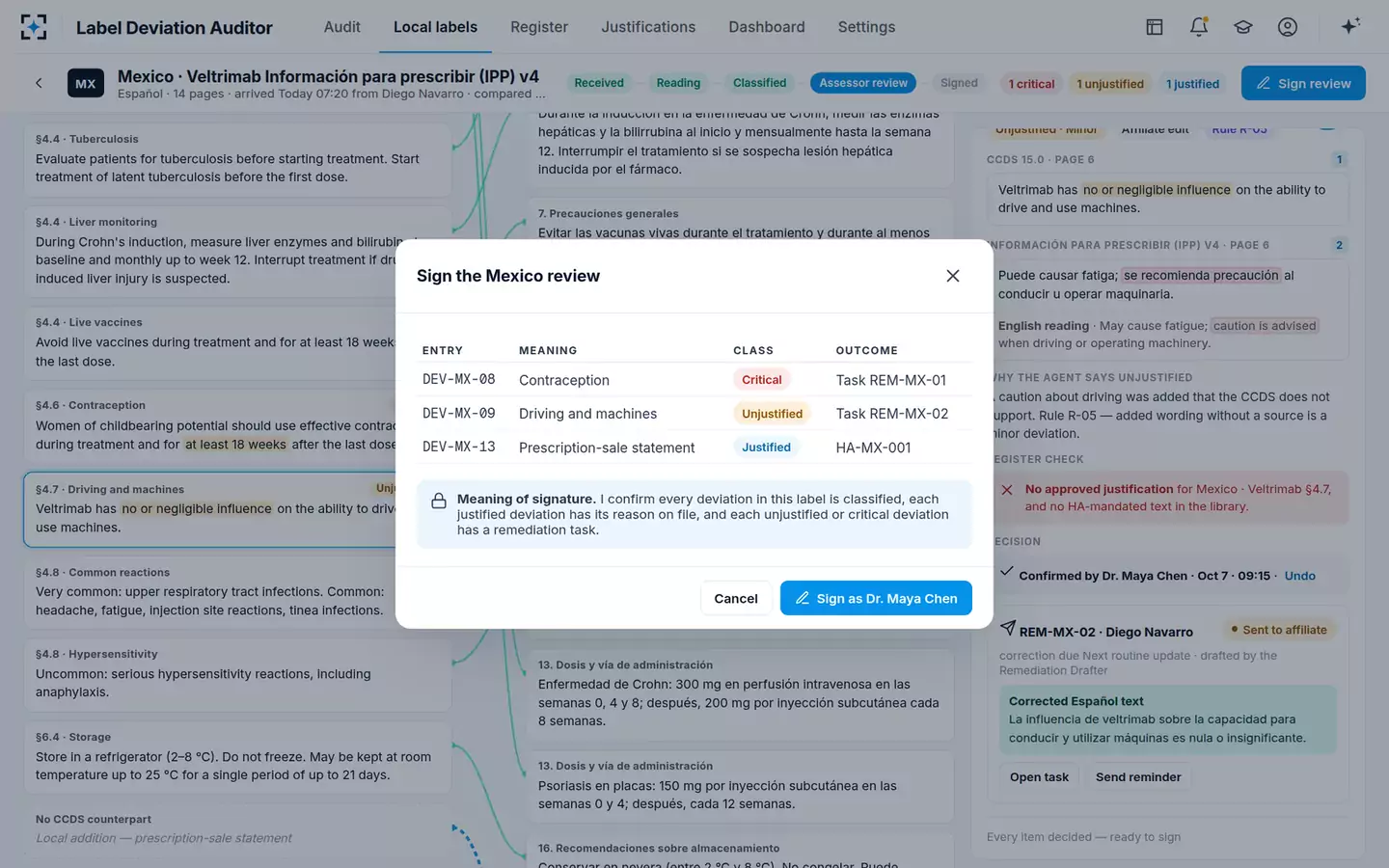This screenshot has height=868, width=1389.
Task: Open the user account icon
Action: tap(1288, 27)
